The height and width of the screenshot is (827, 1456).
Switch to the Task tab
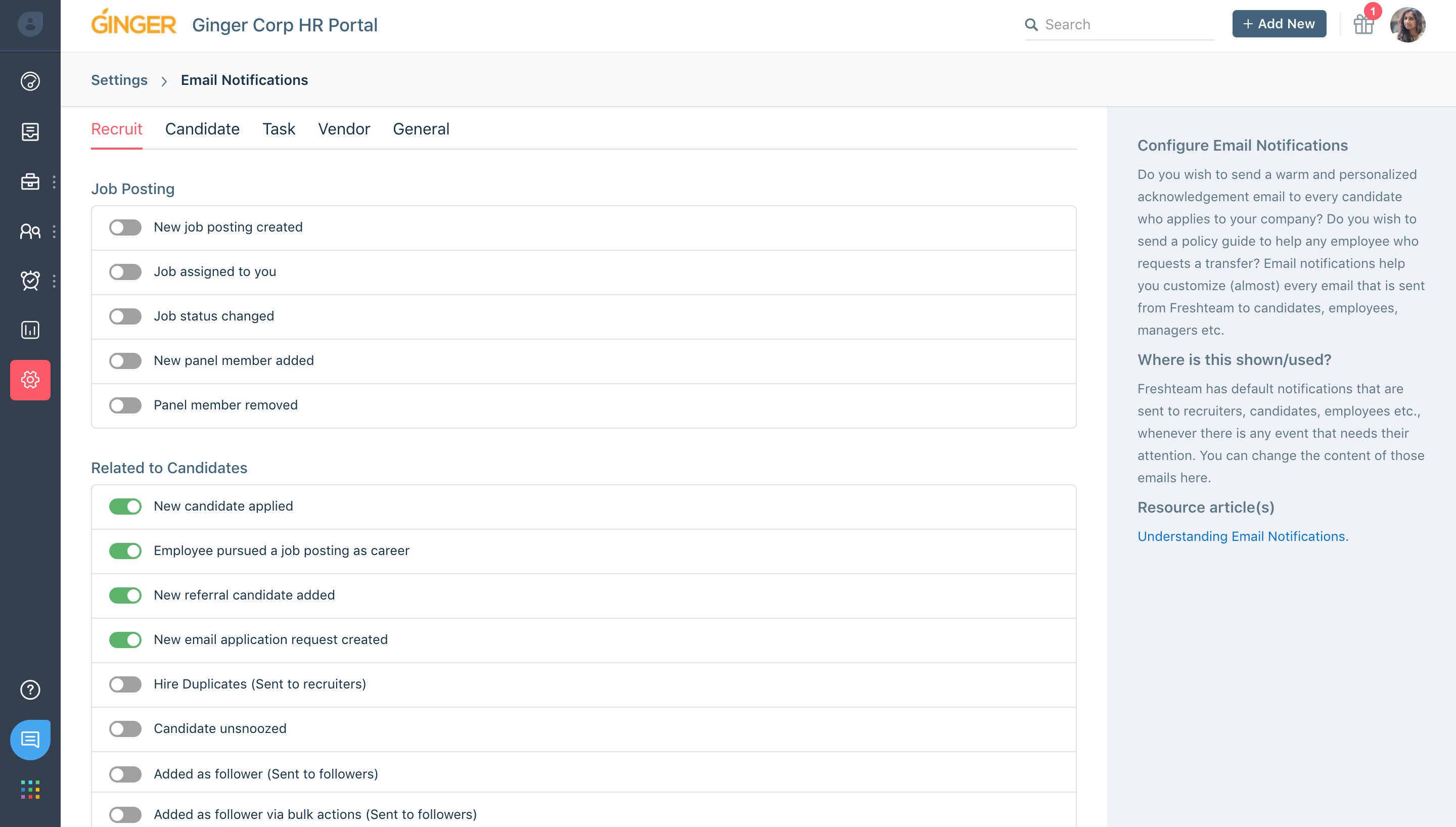point(279,129)
